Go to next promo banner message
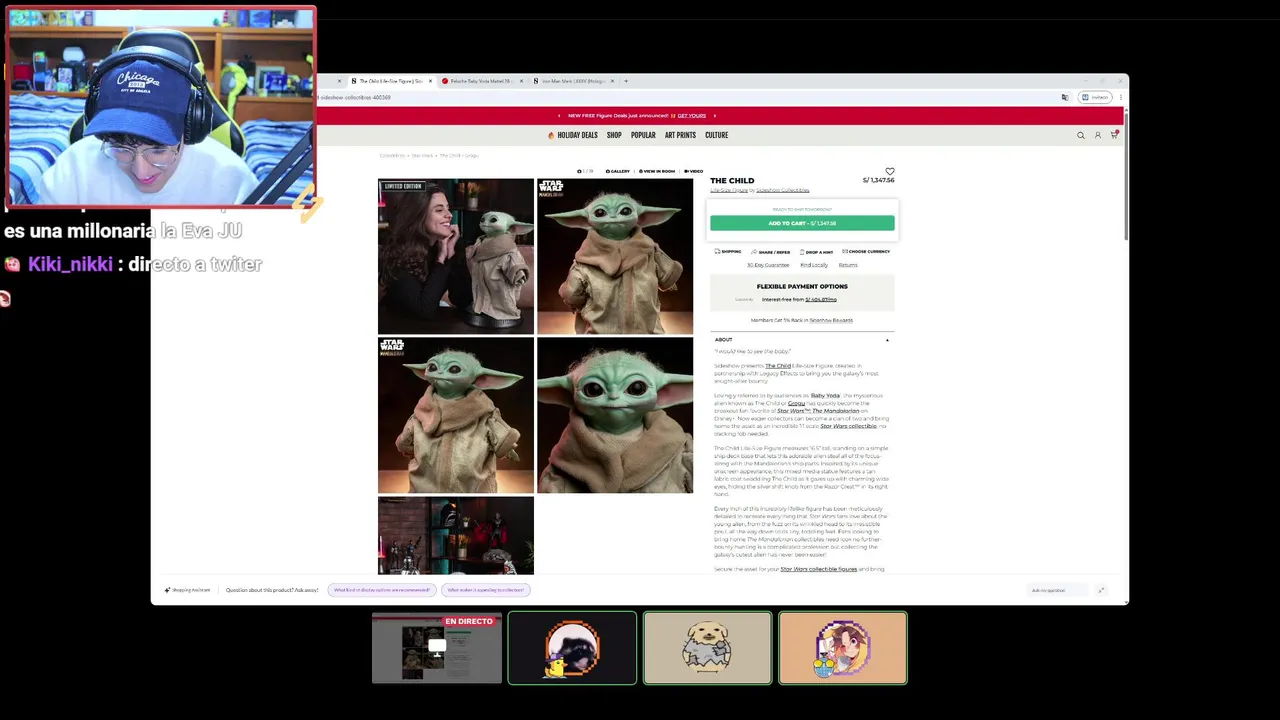1280x720 pixels. pyautogui.click(x=715, y=116)
